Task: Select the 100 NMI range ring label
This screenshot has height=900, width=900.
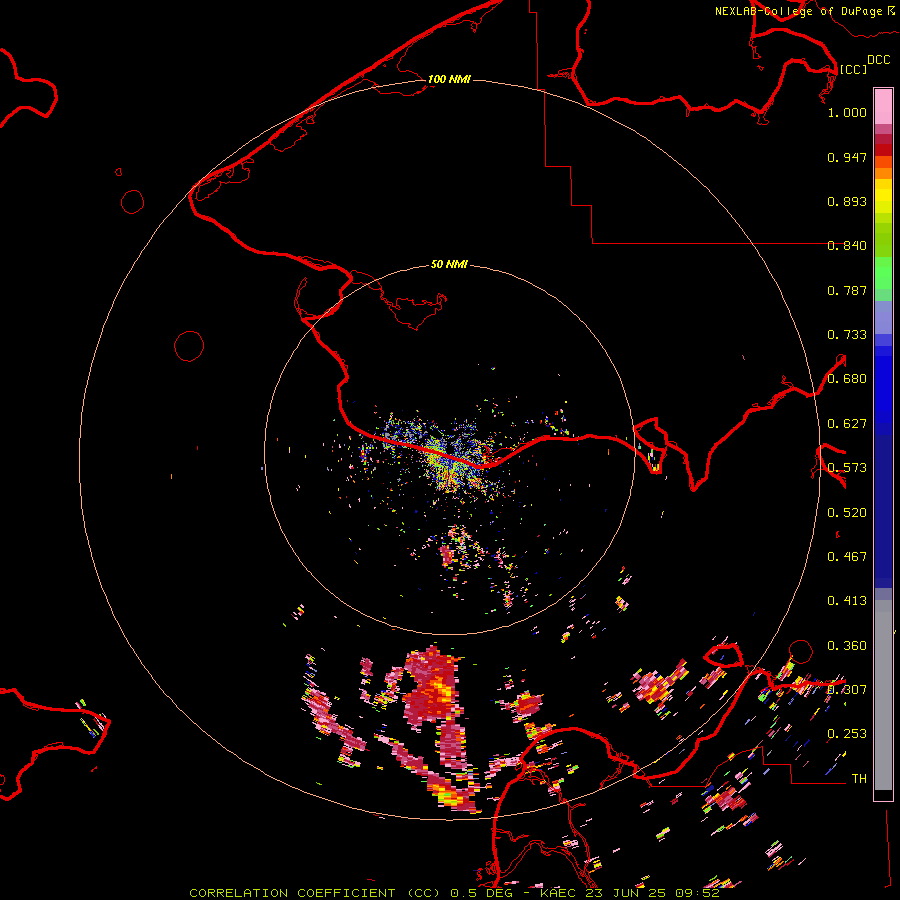Action: tap(449, 79)
